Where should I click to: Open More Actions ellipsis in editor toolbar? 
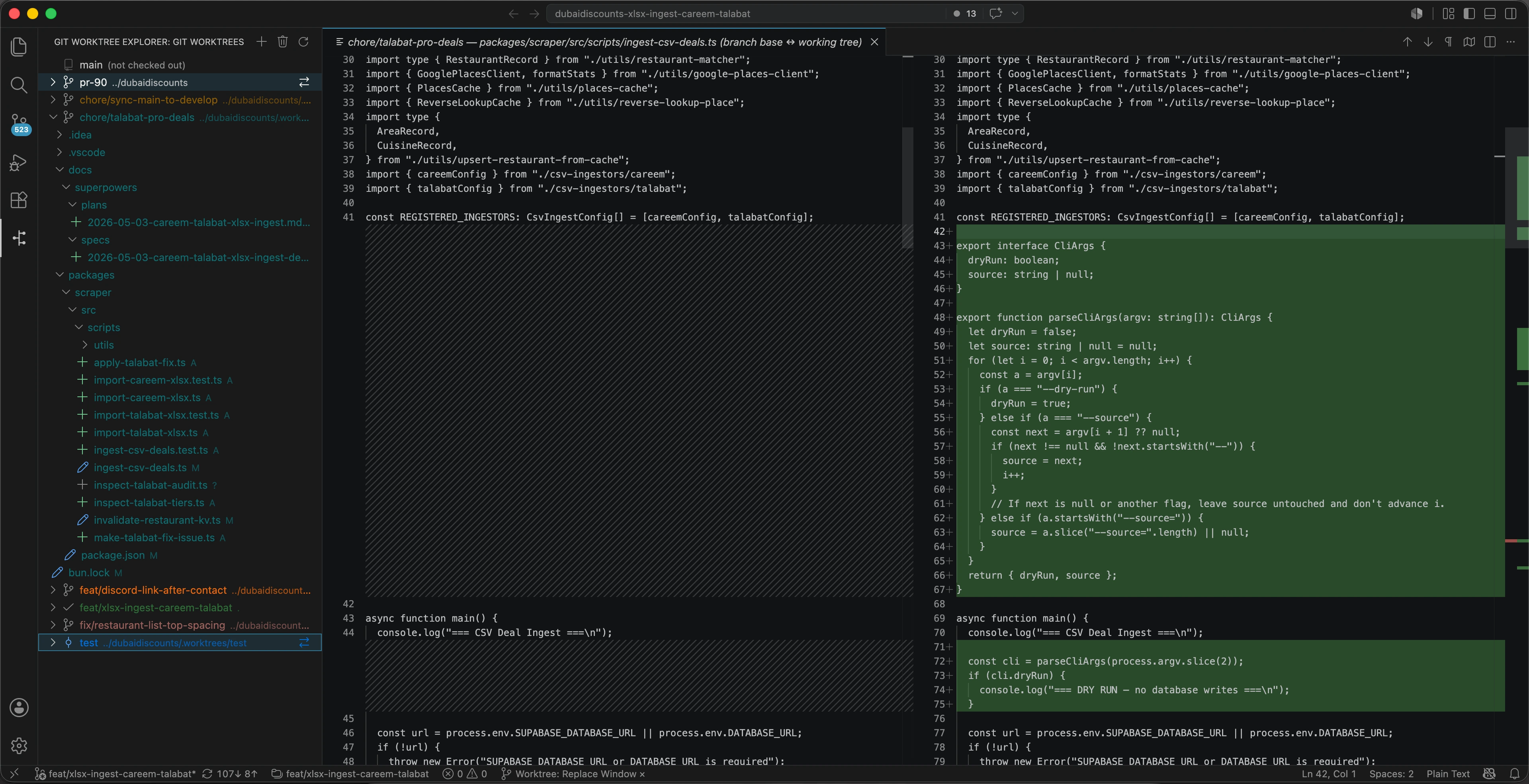pos(1511,41)
